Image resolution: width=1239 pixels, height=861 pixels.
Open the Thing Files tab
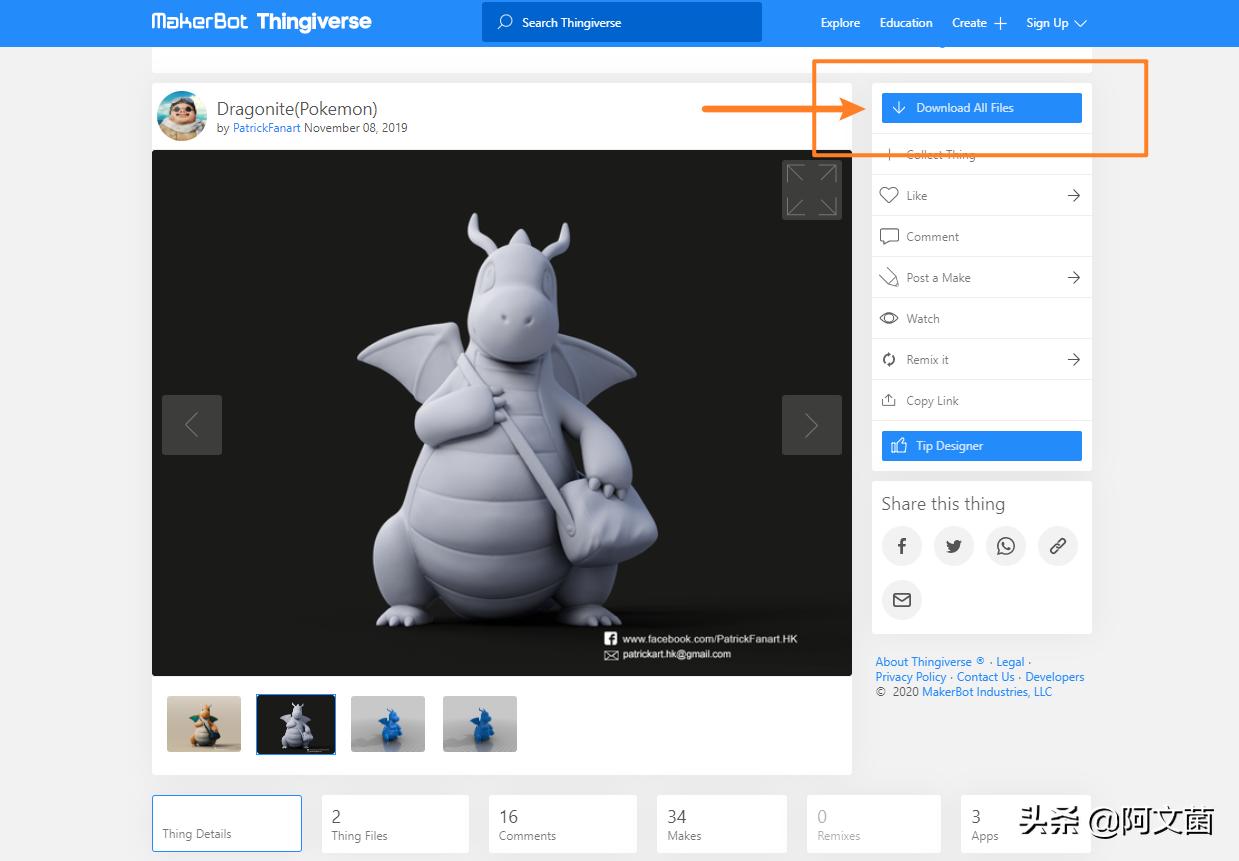point(395,824)
